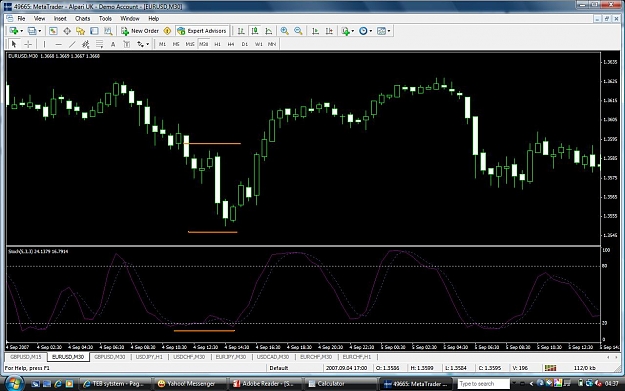Select the Trendline drawing tool
This screenshot has width=625, height=391.
(x=72, y=44)
